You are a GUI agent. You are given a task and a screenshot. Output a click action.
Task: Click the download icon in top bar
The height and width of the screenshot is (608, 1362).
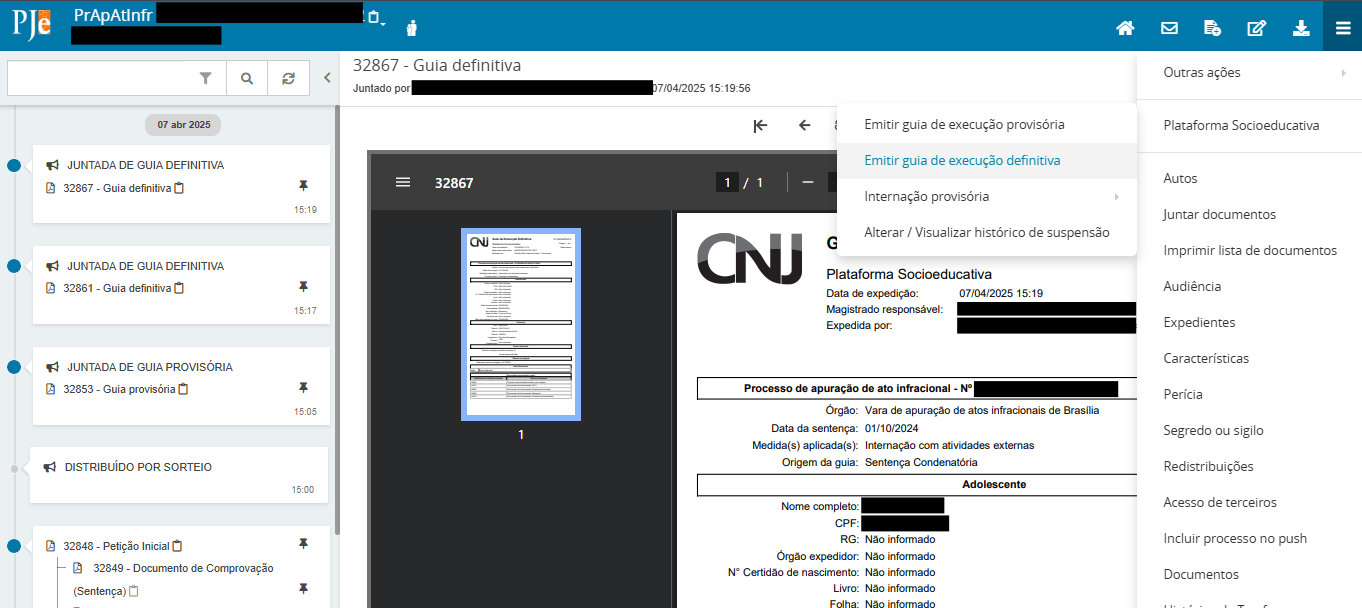(1301, 28)
